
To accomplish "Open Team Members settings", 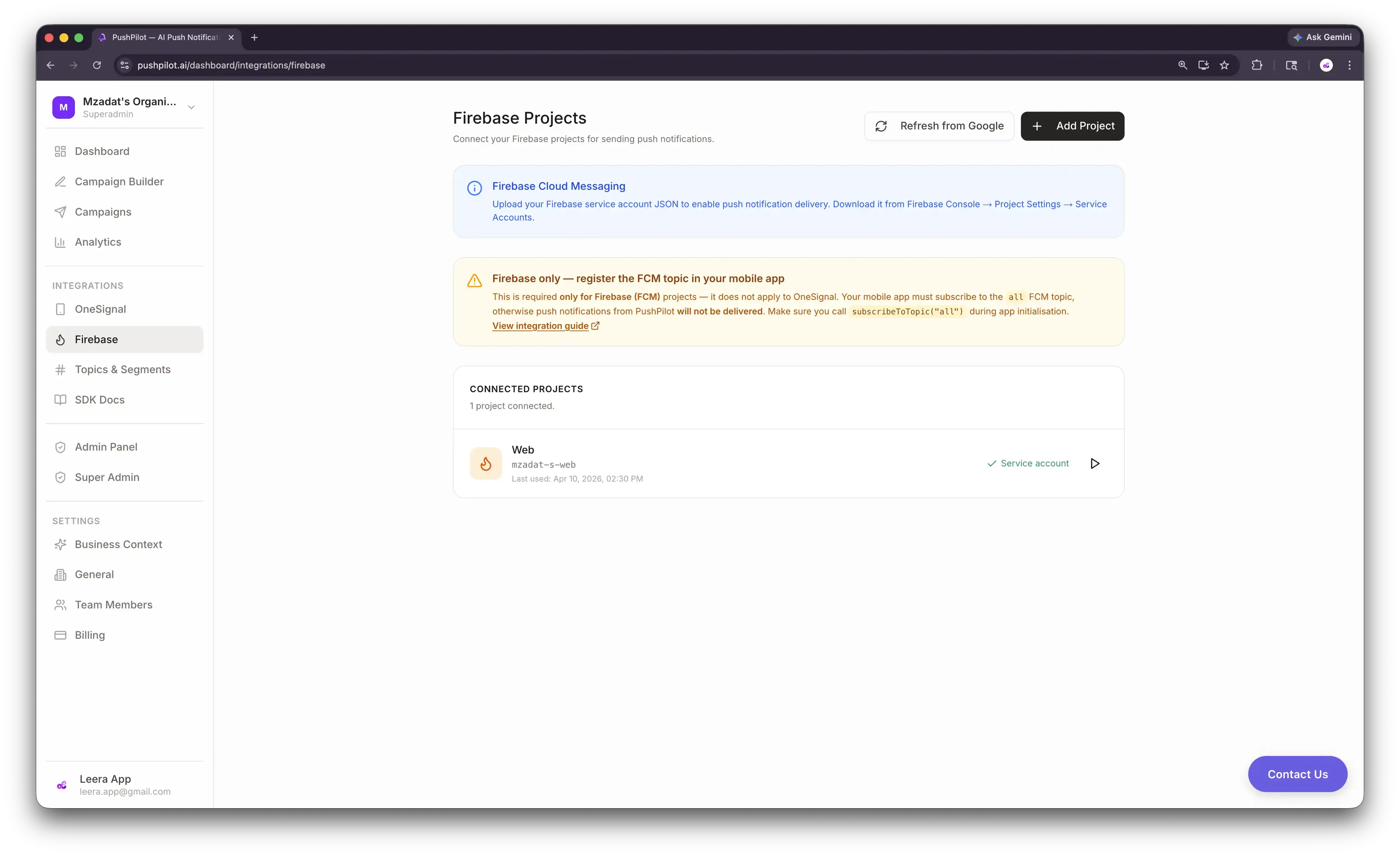I will (124, 604).
